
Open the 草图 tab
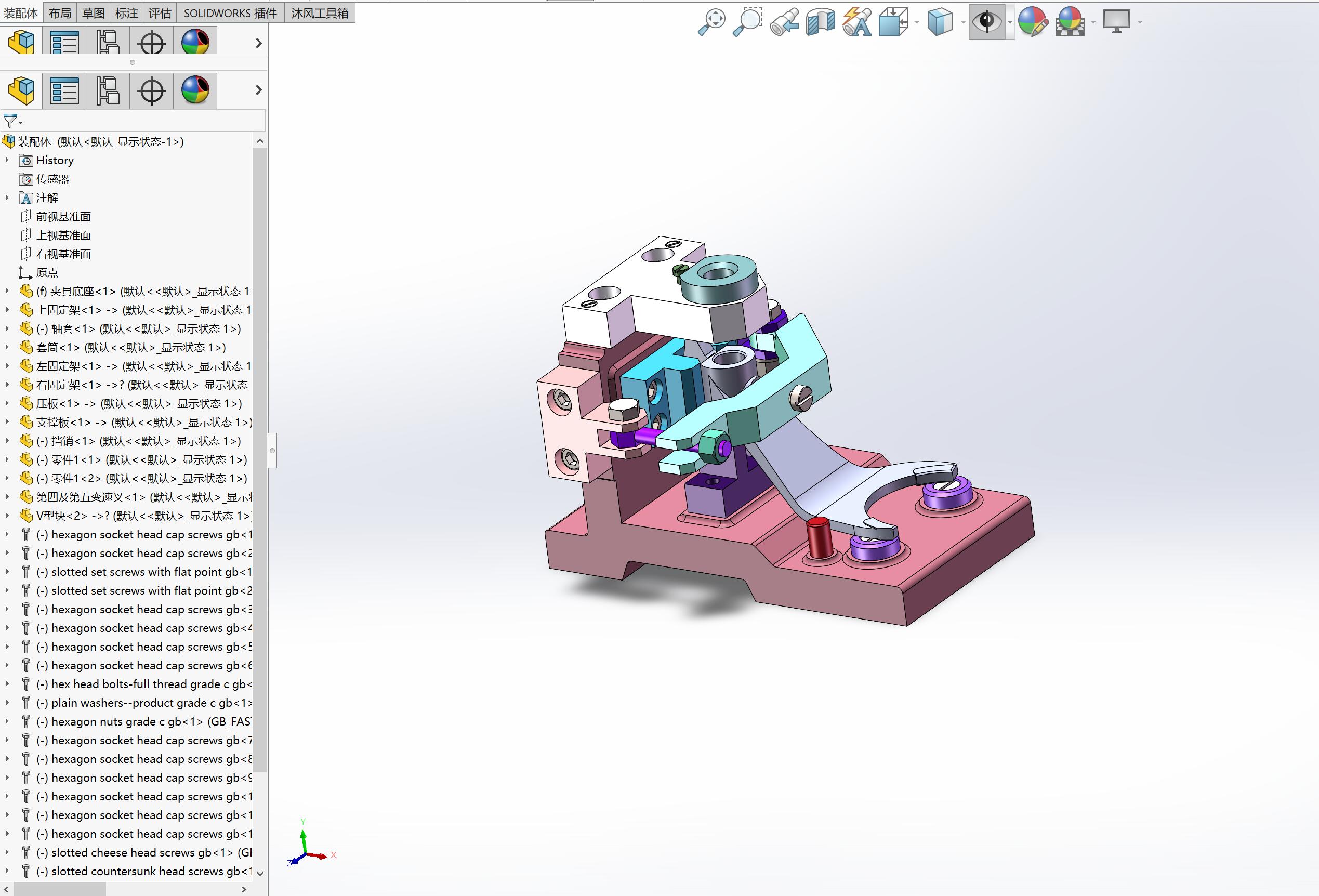coord(94,13)
